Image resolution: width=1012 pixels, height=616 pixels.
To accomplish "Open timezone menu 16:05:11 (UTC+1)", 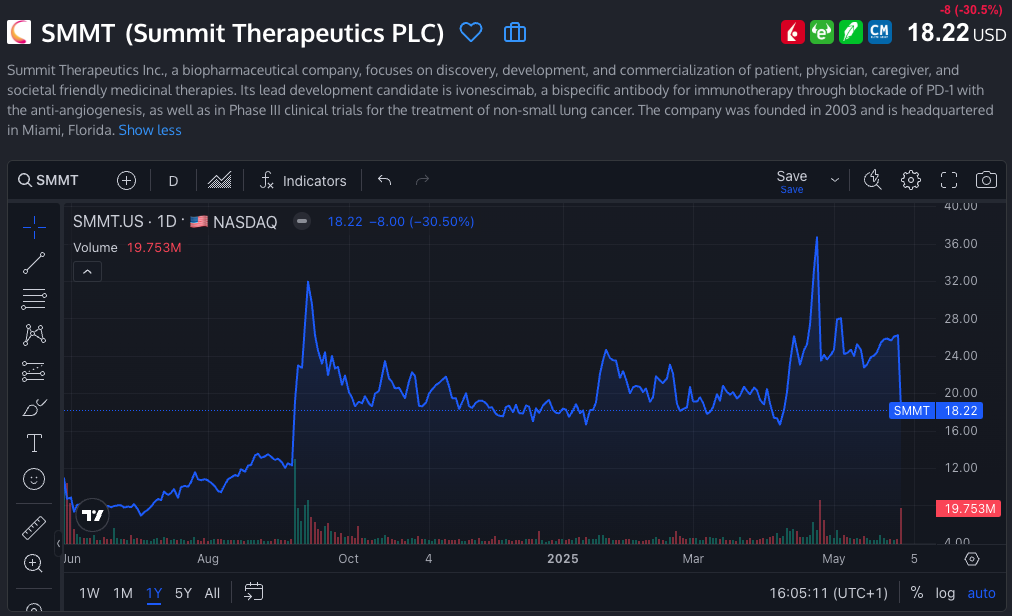I will 828,593.
